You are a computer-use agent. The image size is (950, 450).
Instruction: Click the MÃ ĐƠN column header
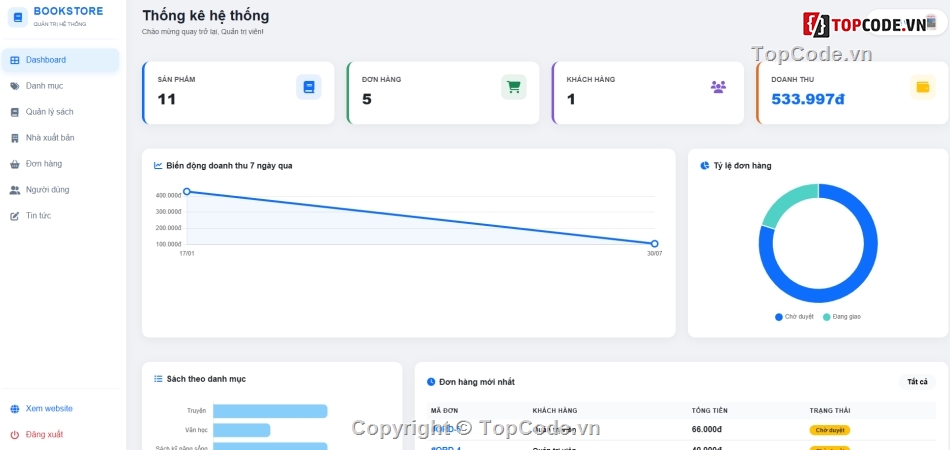coord(445,411)
